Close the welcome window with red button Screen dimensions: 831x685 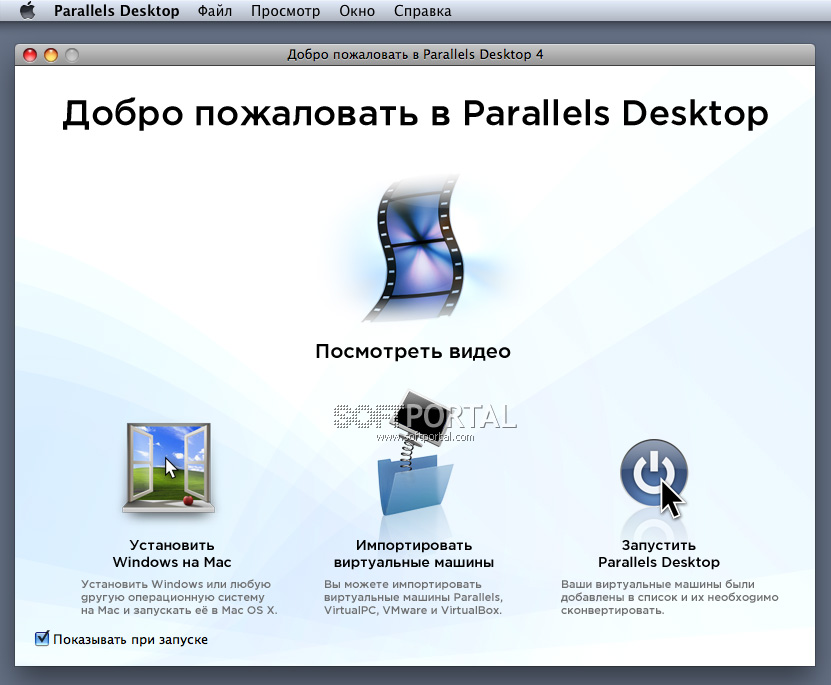point(30,55)
